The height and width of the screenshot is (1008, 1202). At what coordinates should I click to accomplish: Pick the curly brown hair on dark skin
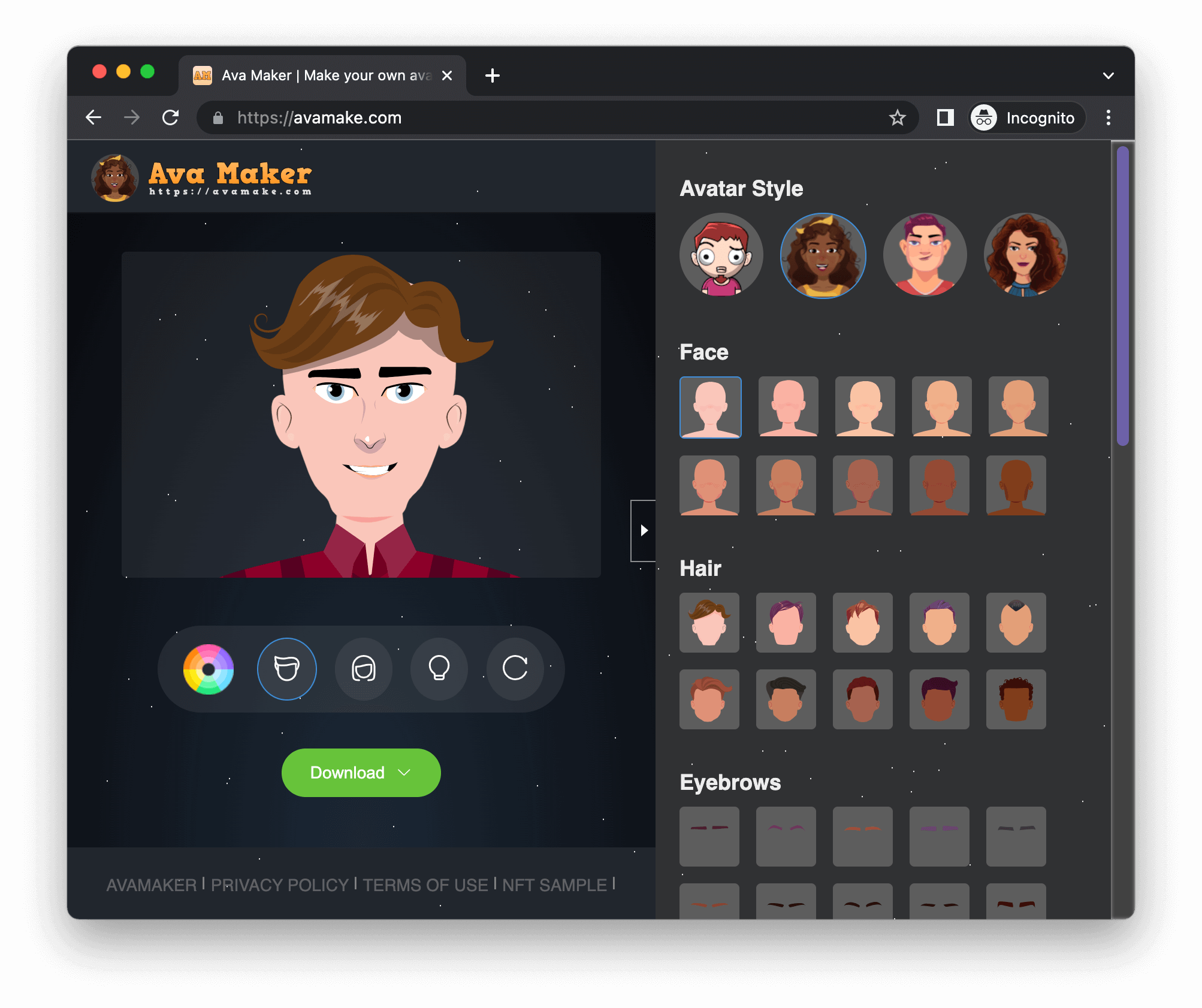click(x=1016, y=699)
